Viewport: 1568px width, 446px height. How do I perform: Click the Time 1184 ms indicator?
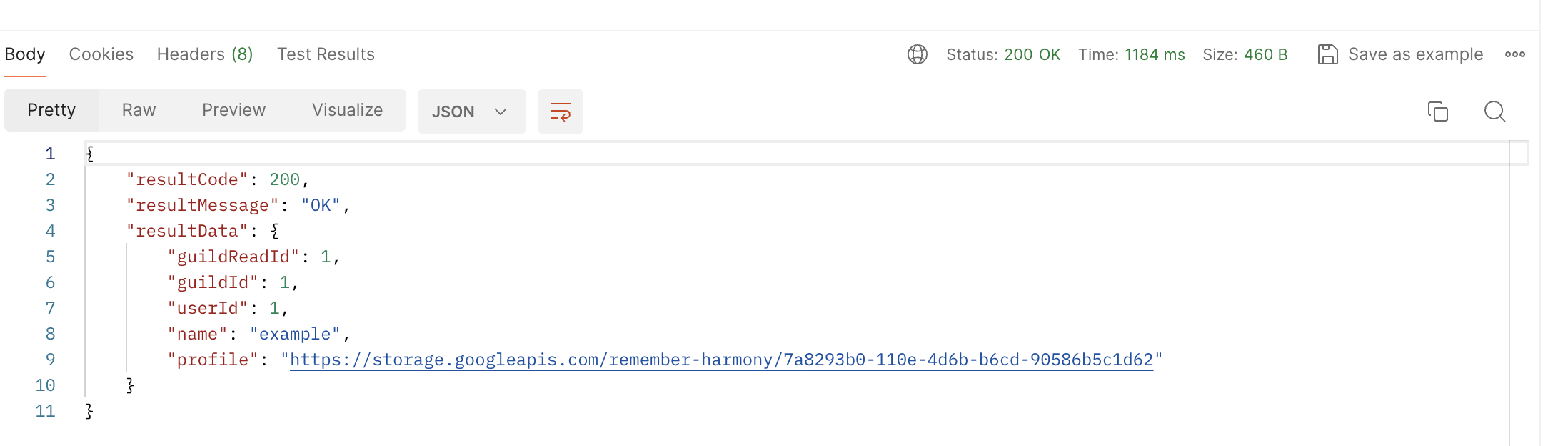click(1131, 54)
